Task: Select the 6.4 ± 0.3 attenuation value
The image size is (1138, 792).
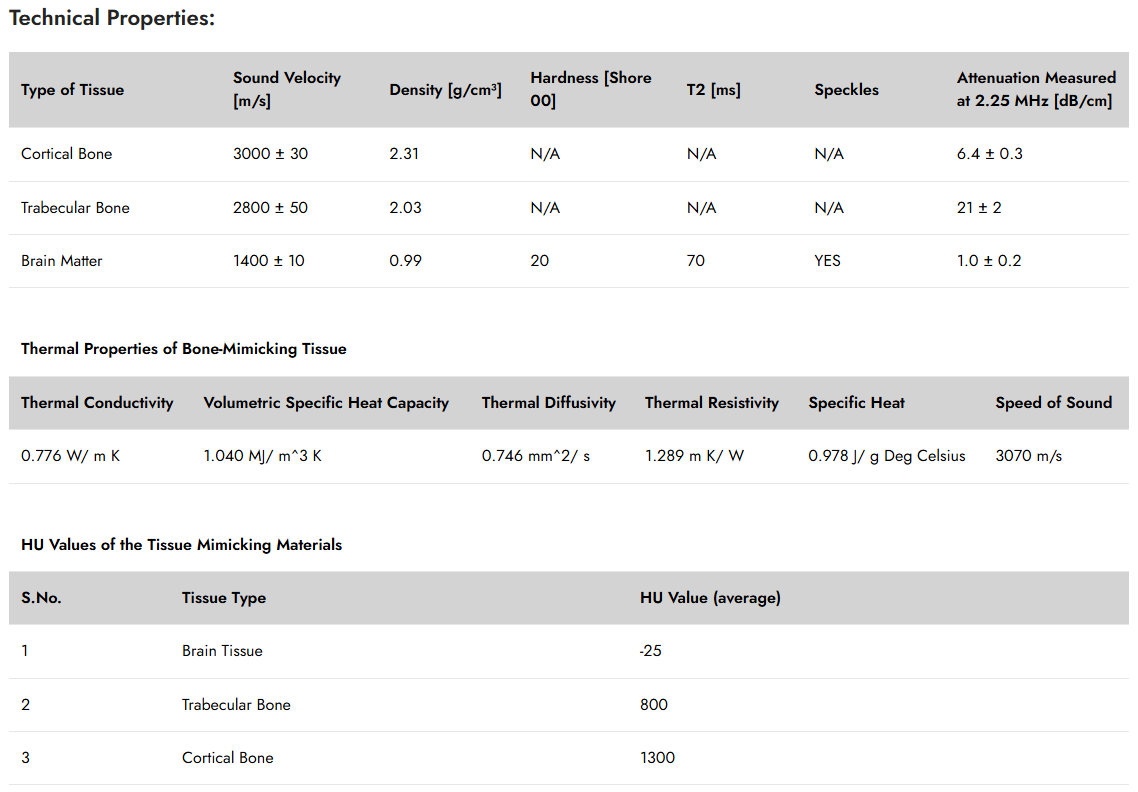Action: [x=989, y=154]
